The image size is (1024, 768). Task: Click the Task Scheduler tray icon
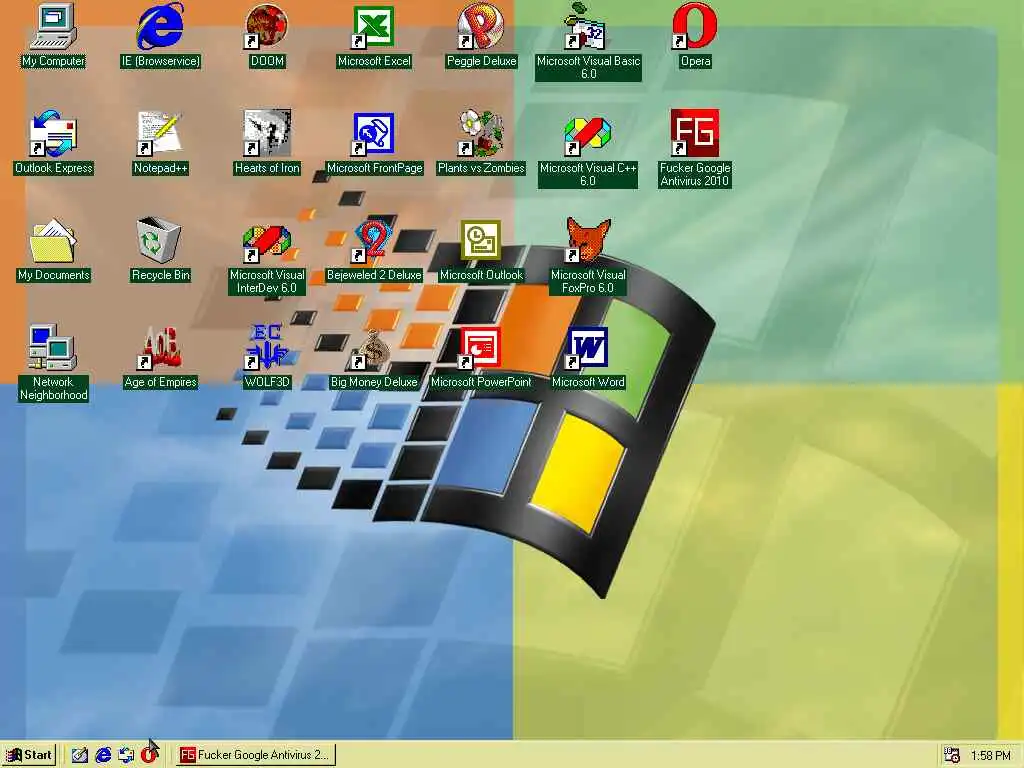coord(952,755)
